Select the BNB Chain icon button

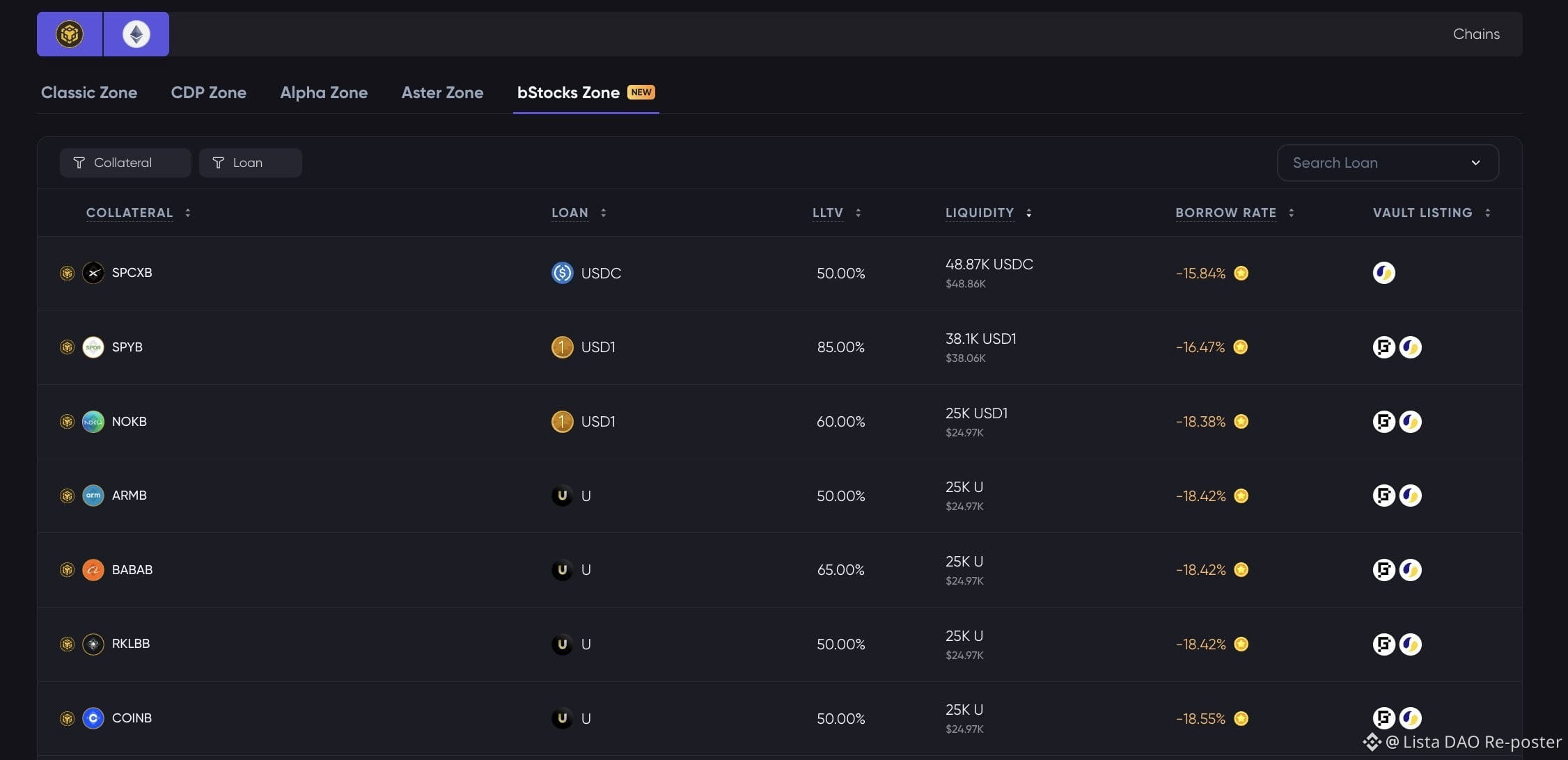(x=70, y=34)
